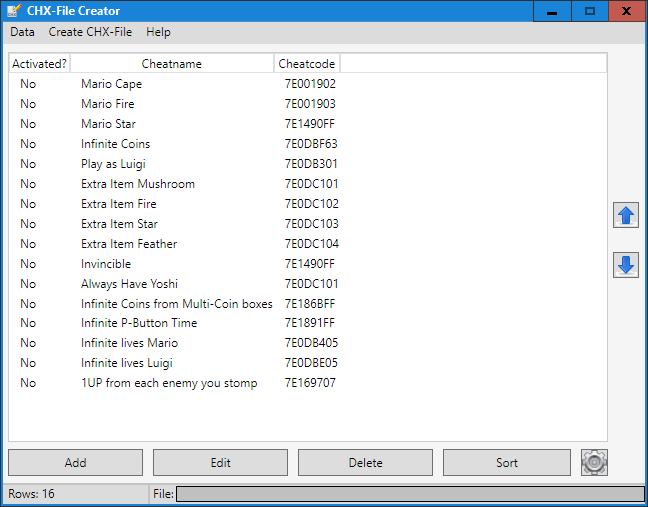Click the File path field
Image resolution: width=648 pixels, height=507 pixels.
click(410, 494)
